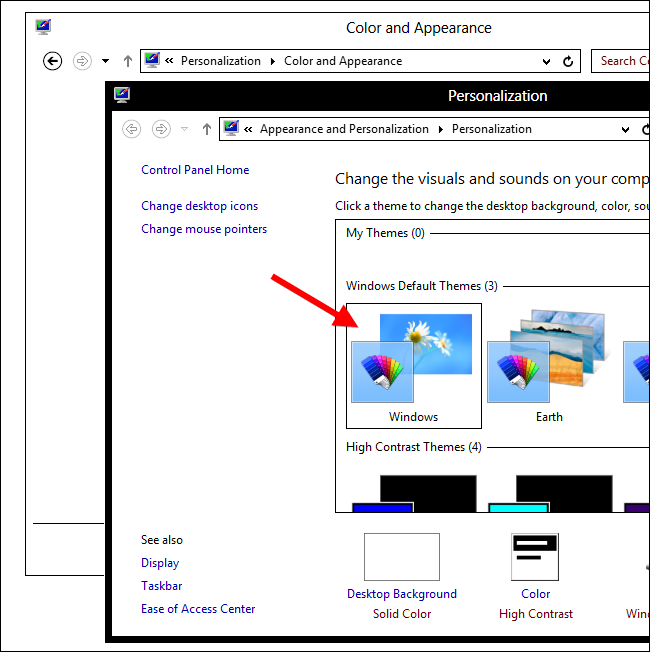The height and width of the screenshot is (652, 650).
Task: Open recent locations dropdown in Color and Appearance window
Action: coord(106,61)
